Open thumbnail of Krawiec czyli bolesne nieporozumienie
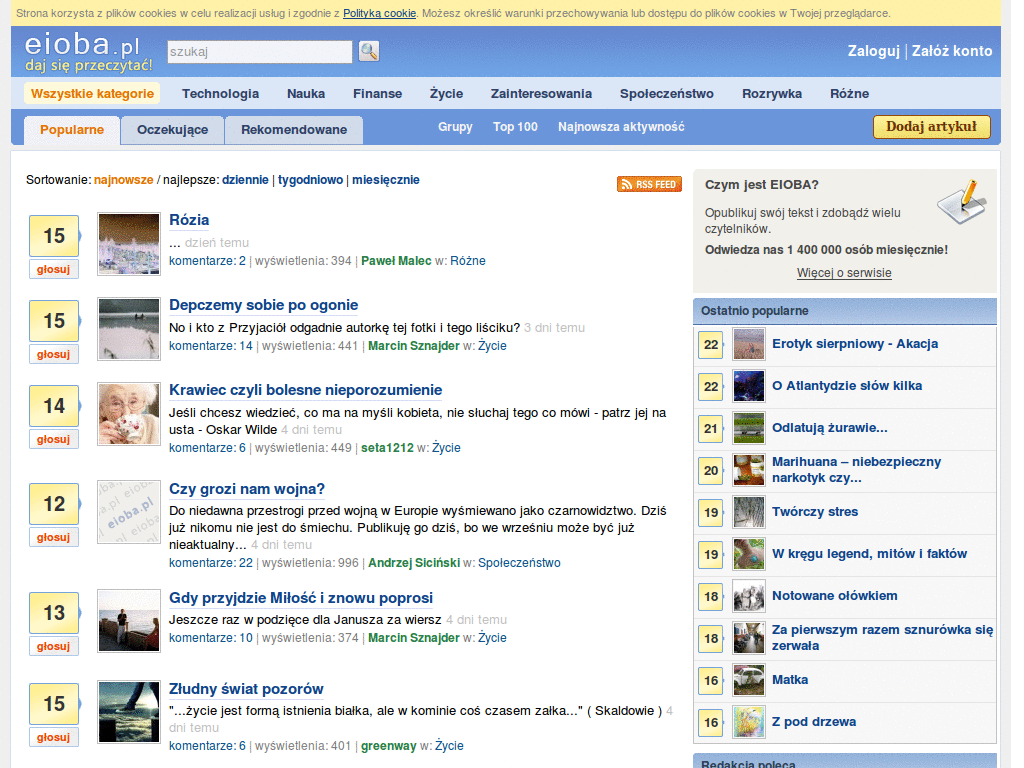The image size is (1024, 768). [129, 413]
